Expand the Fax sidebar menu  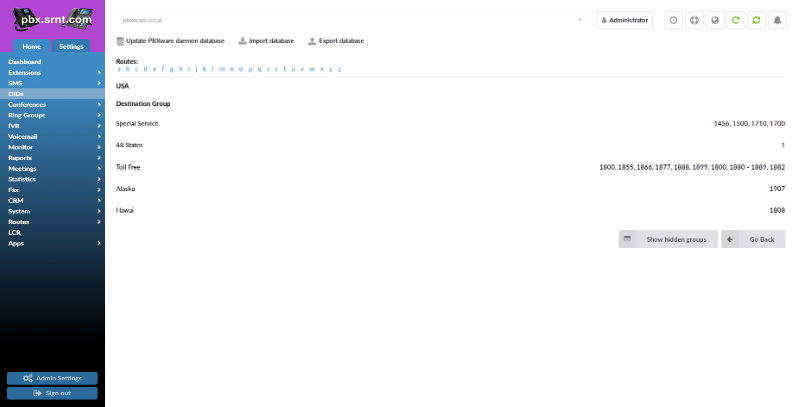point(52,190)
